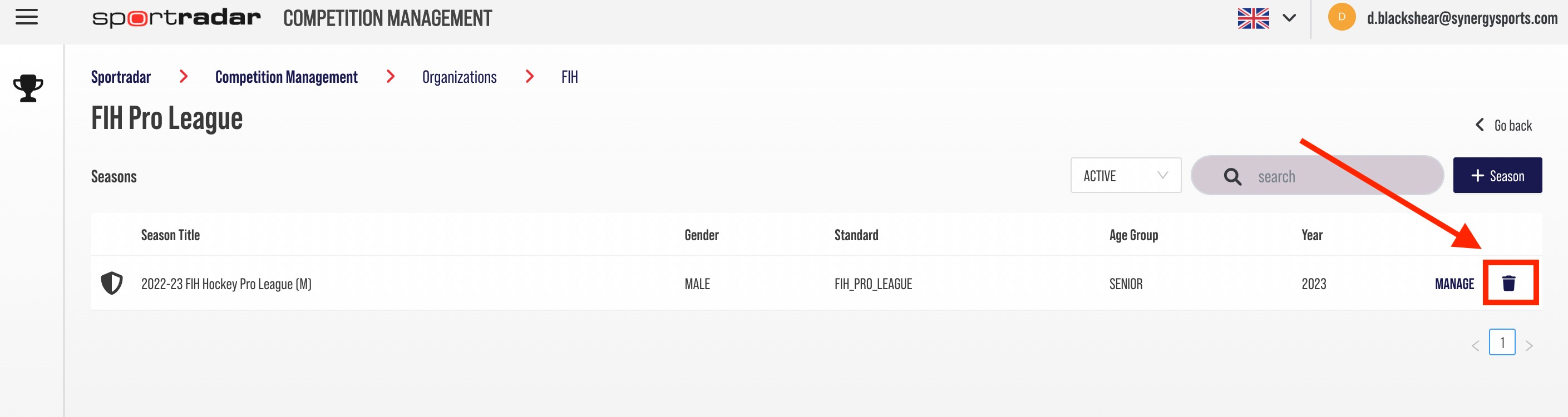Screen dimensions: 1568x417
Task: Click the UK flag language icon
Action: (x=1253, y=18)
